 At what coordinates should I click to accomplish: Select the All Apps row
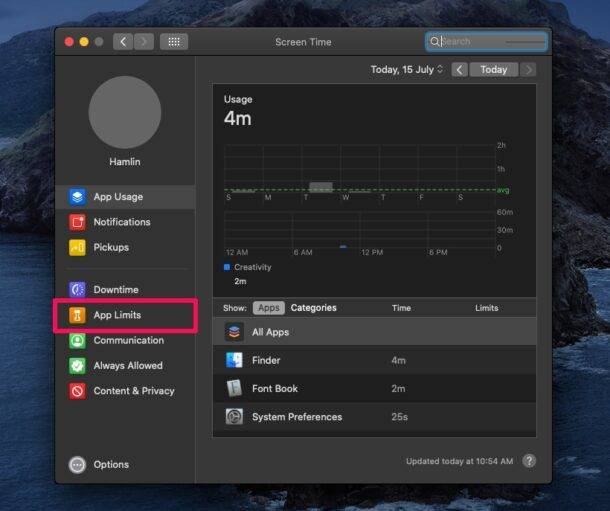(374, 332)
